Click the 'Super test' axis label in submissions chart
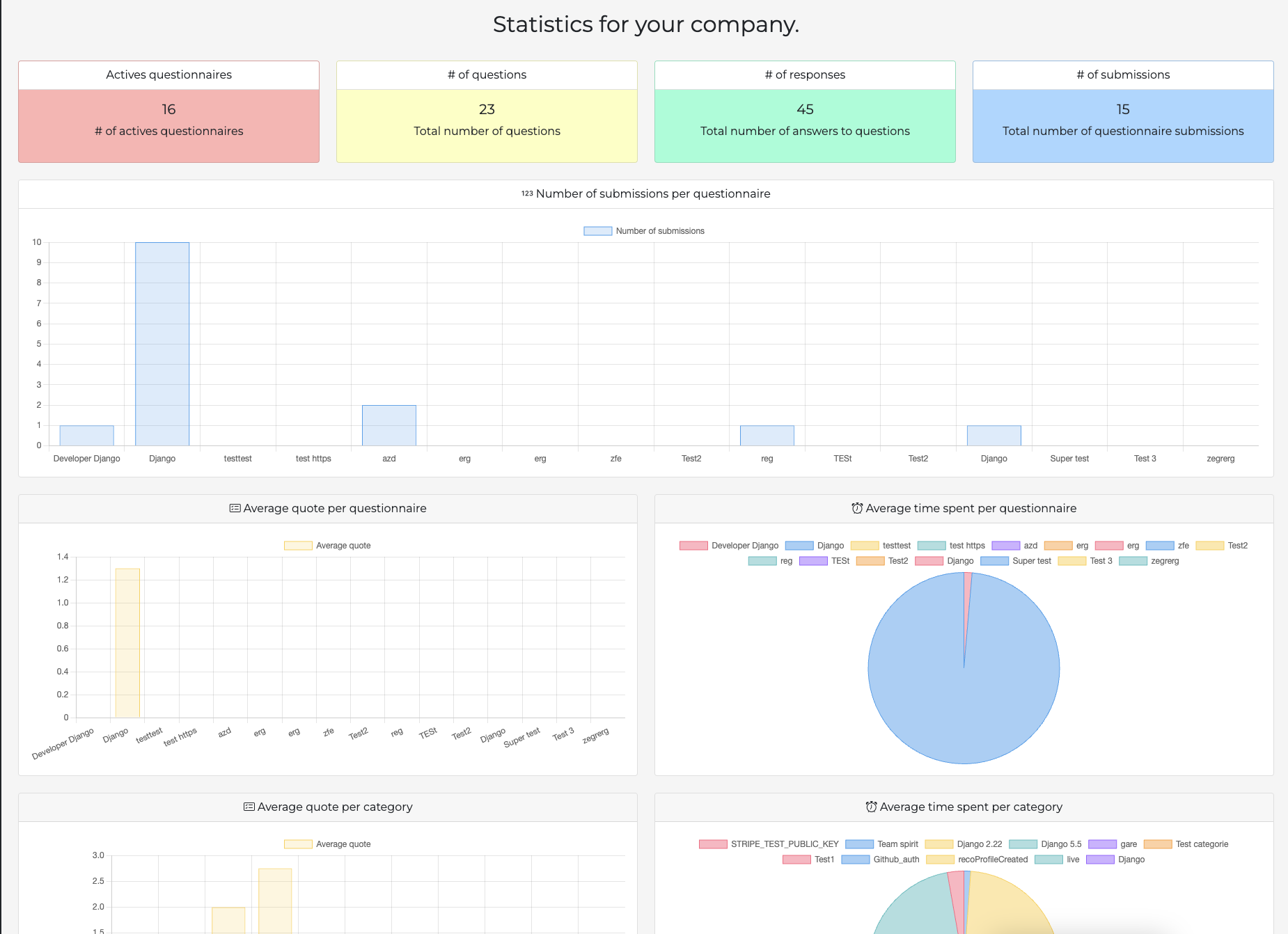 coord(1069,459)
